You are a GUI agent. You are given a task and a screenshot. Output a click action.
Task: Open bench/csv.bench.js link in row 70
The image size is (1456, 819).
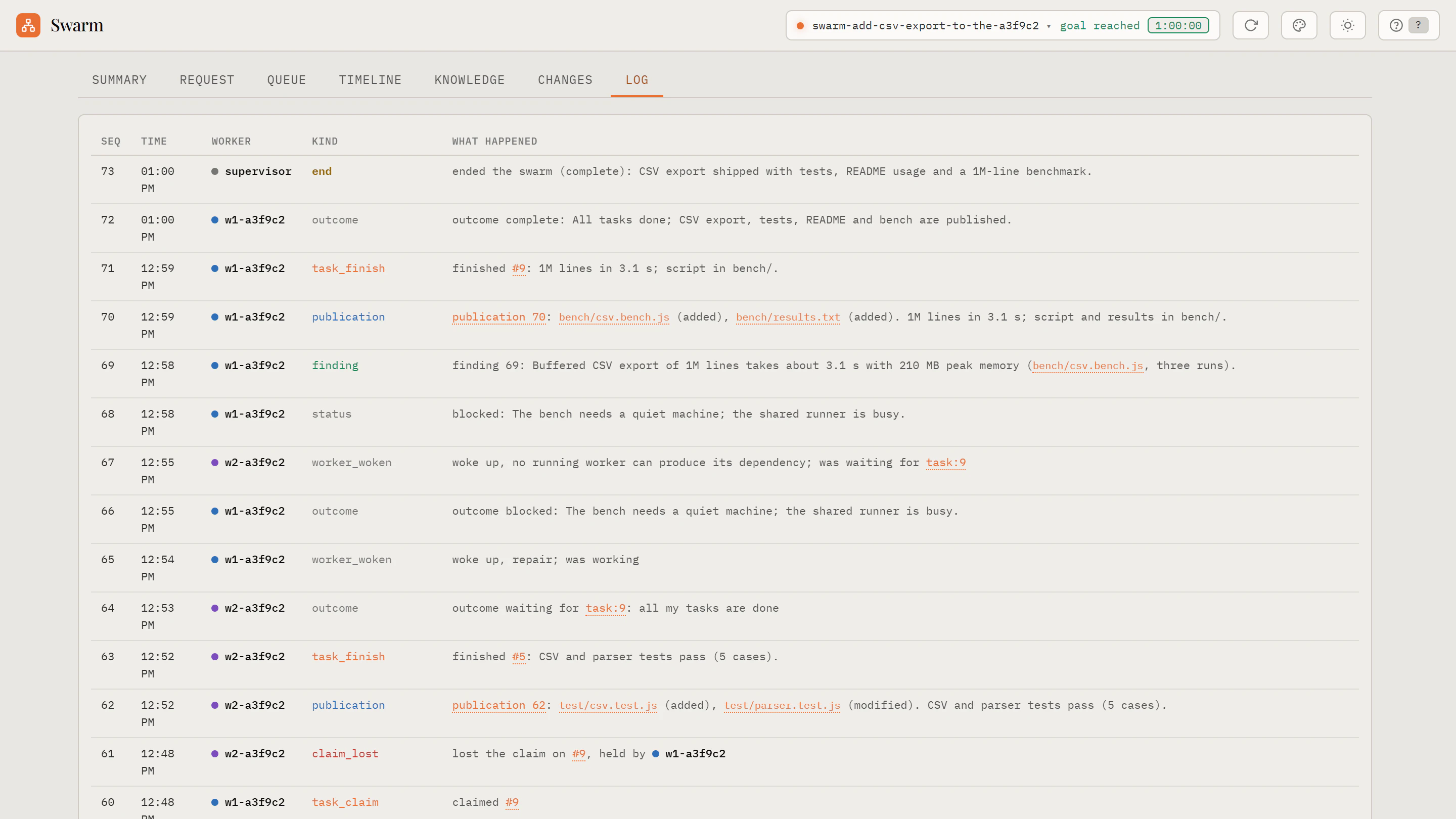(614, 317)
